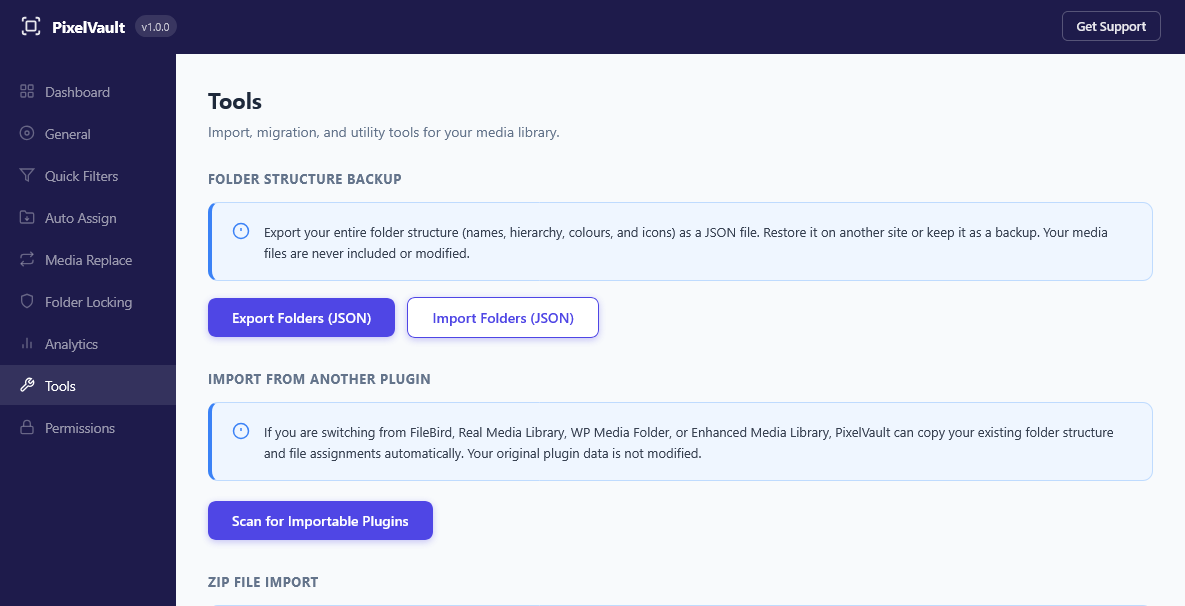
Task: Click the Zip File Import heading
Action: (x=263, y=582)
